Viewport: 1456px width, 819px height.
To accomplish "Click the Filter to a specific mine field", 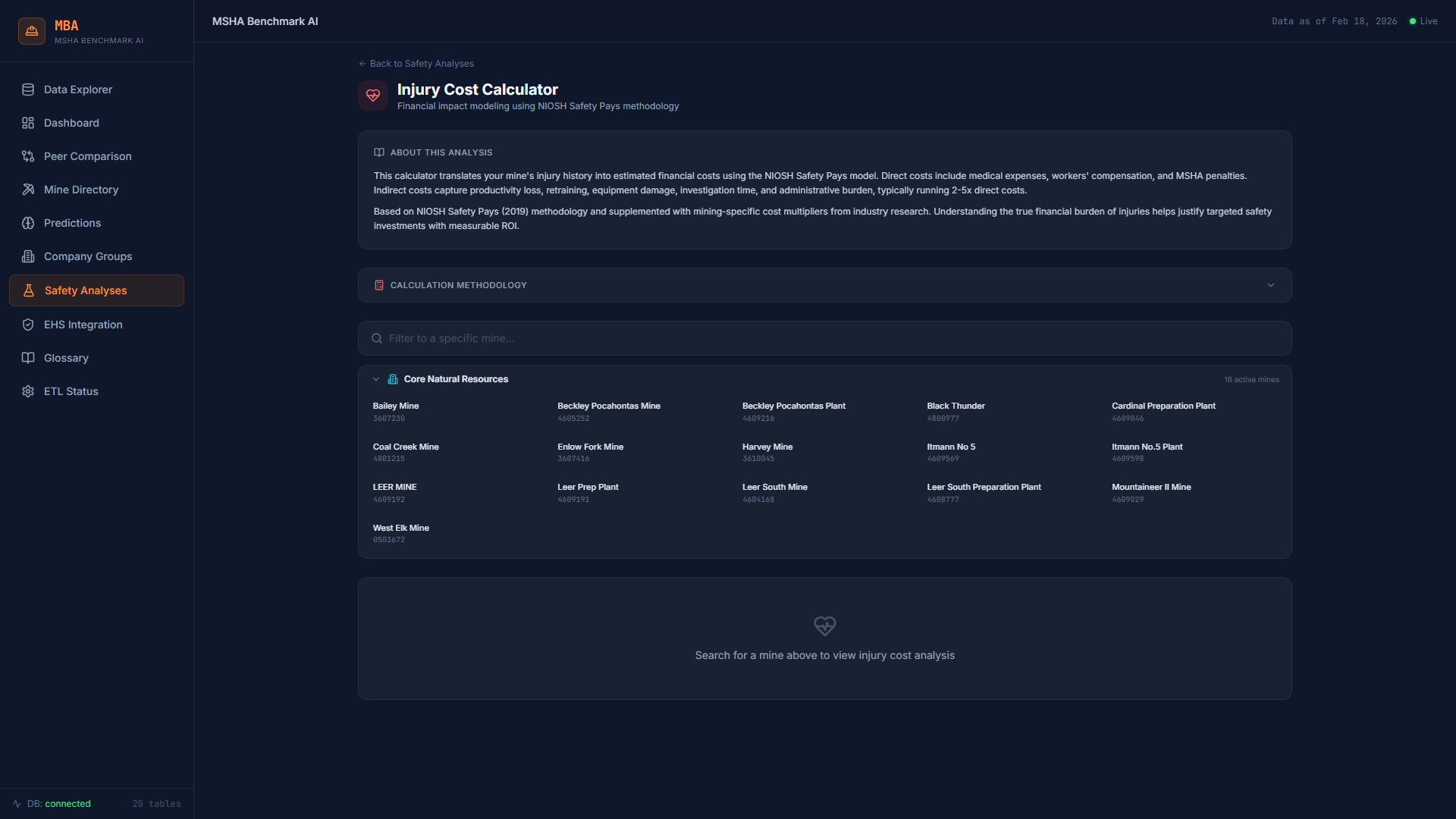I will coord(824,338).
